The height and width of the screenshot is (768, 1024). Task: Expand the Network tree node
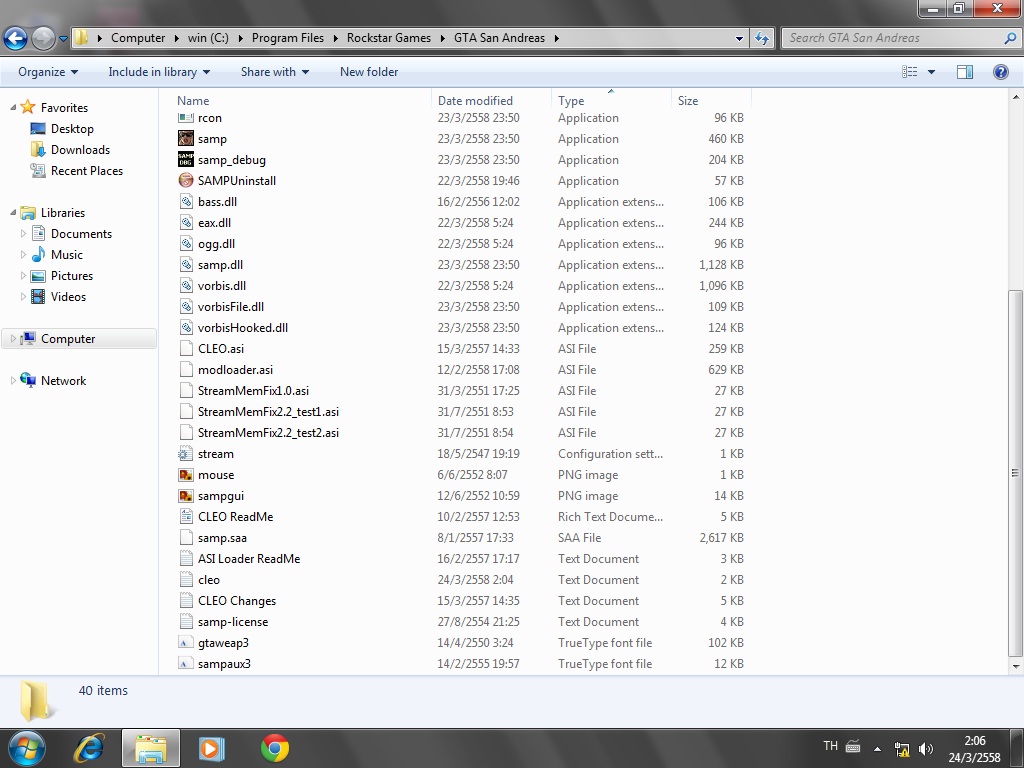13,381
